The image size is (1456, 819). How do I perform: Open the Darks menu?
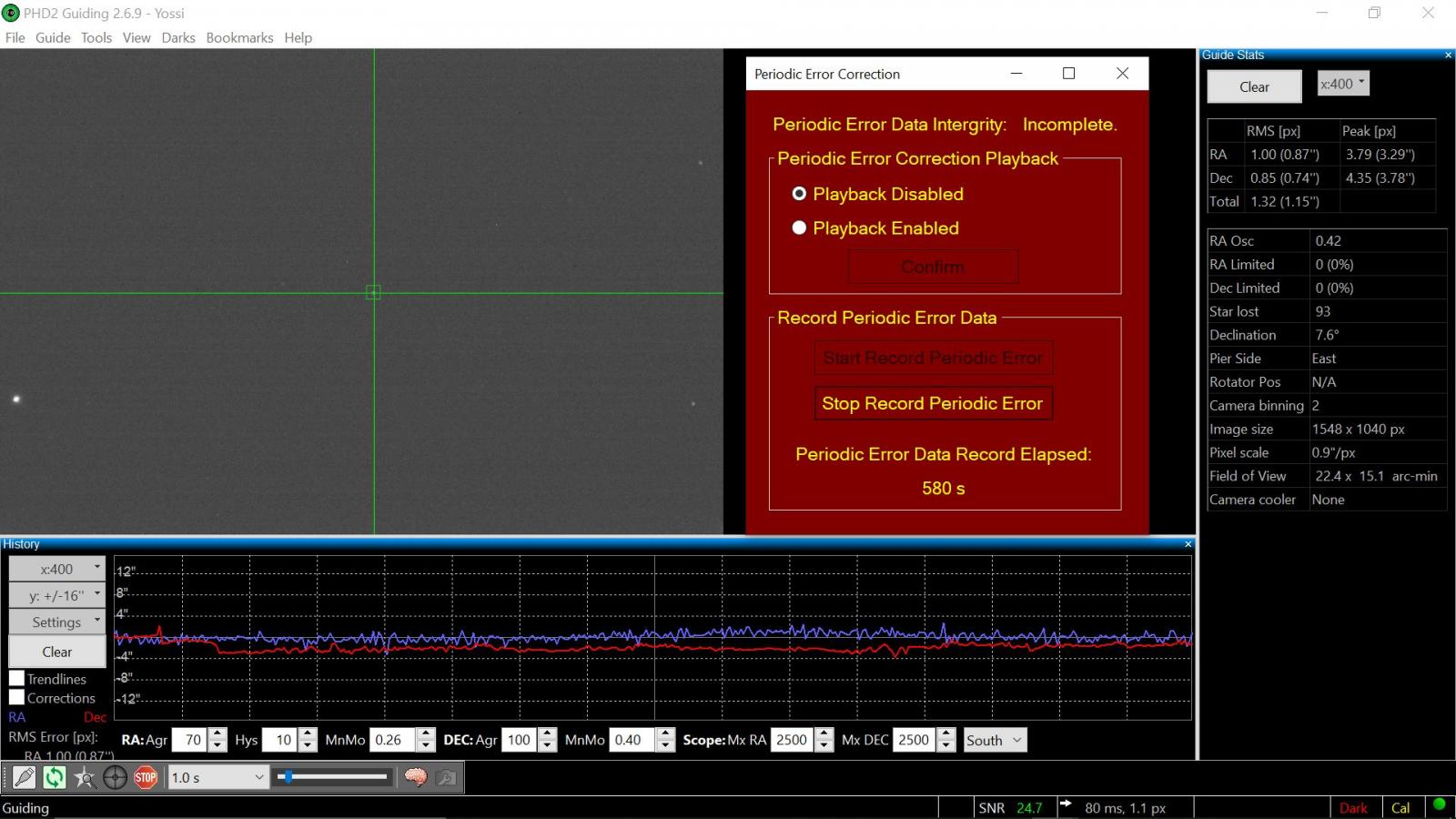[x=178, y=37]
